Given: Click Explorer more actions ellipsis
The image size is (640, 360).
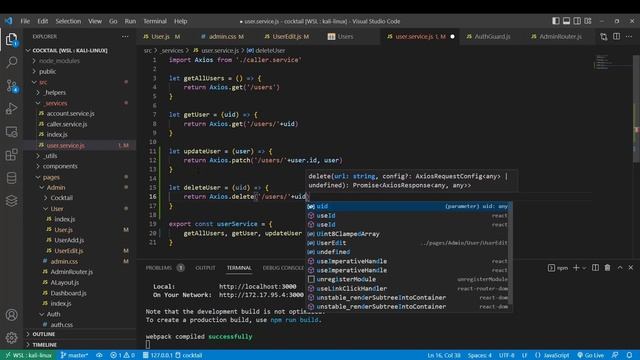Looking at the screenshot, I should (125, 36).
